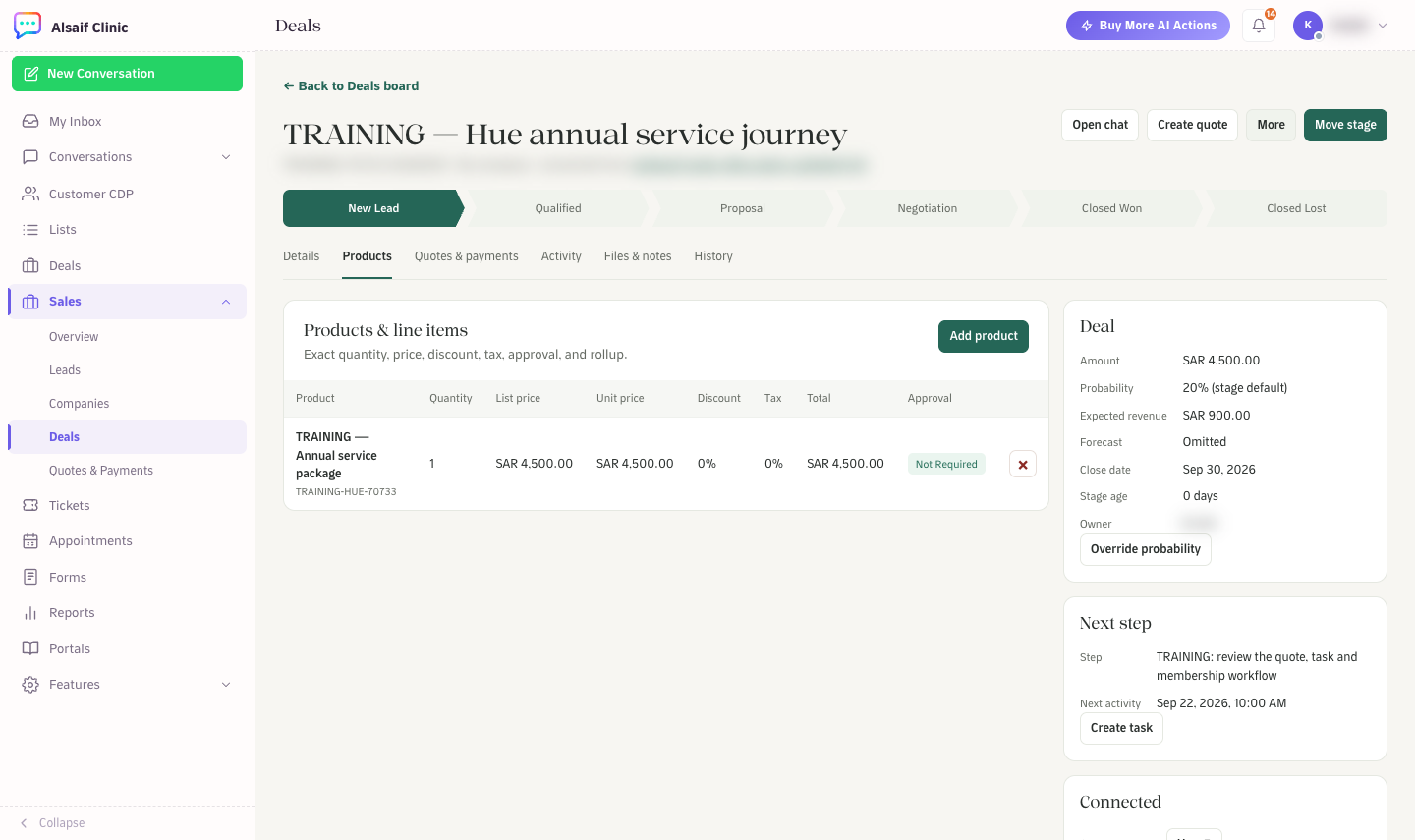The width and height of the screenshot is (1415, 840).
Task: Click the Customer CDP people icon
Action: [x=30, y=195]
